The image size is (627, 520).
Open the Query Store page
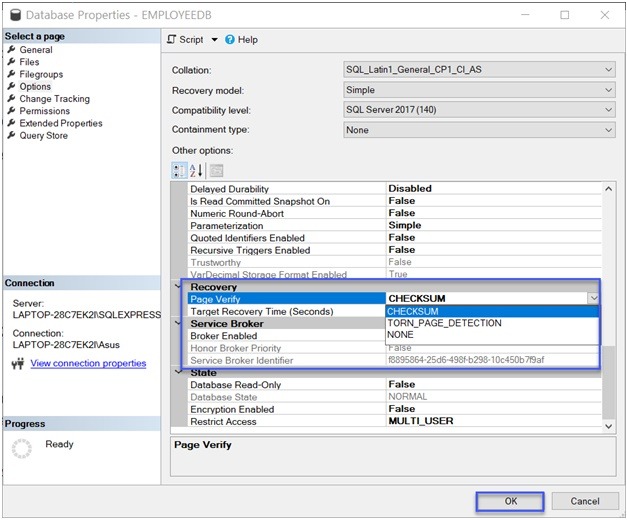(x=44, y=136)
